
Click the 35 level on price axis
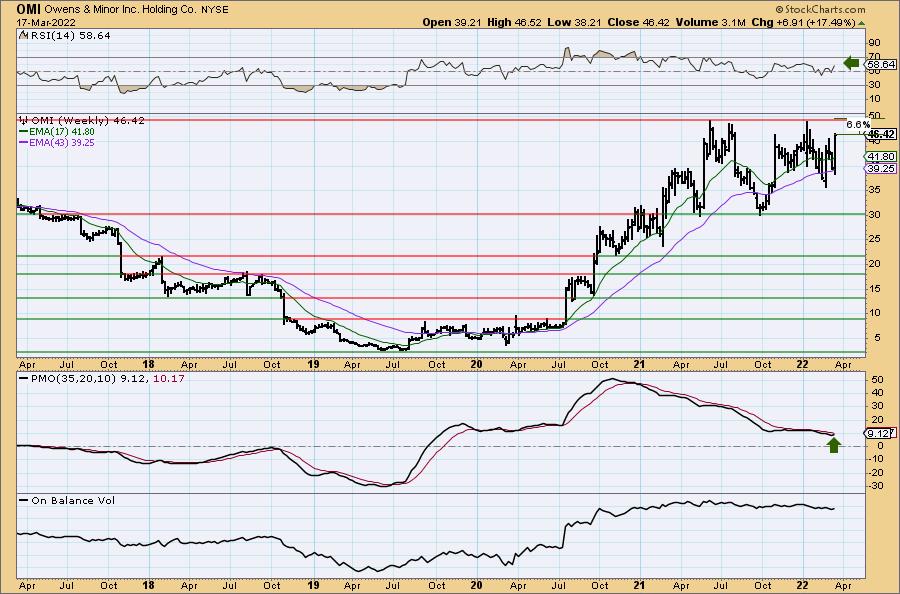point(875,189)
